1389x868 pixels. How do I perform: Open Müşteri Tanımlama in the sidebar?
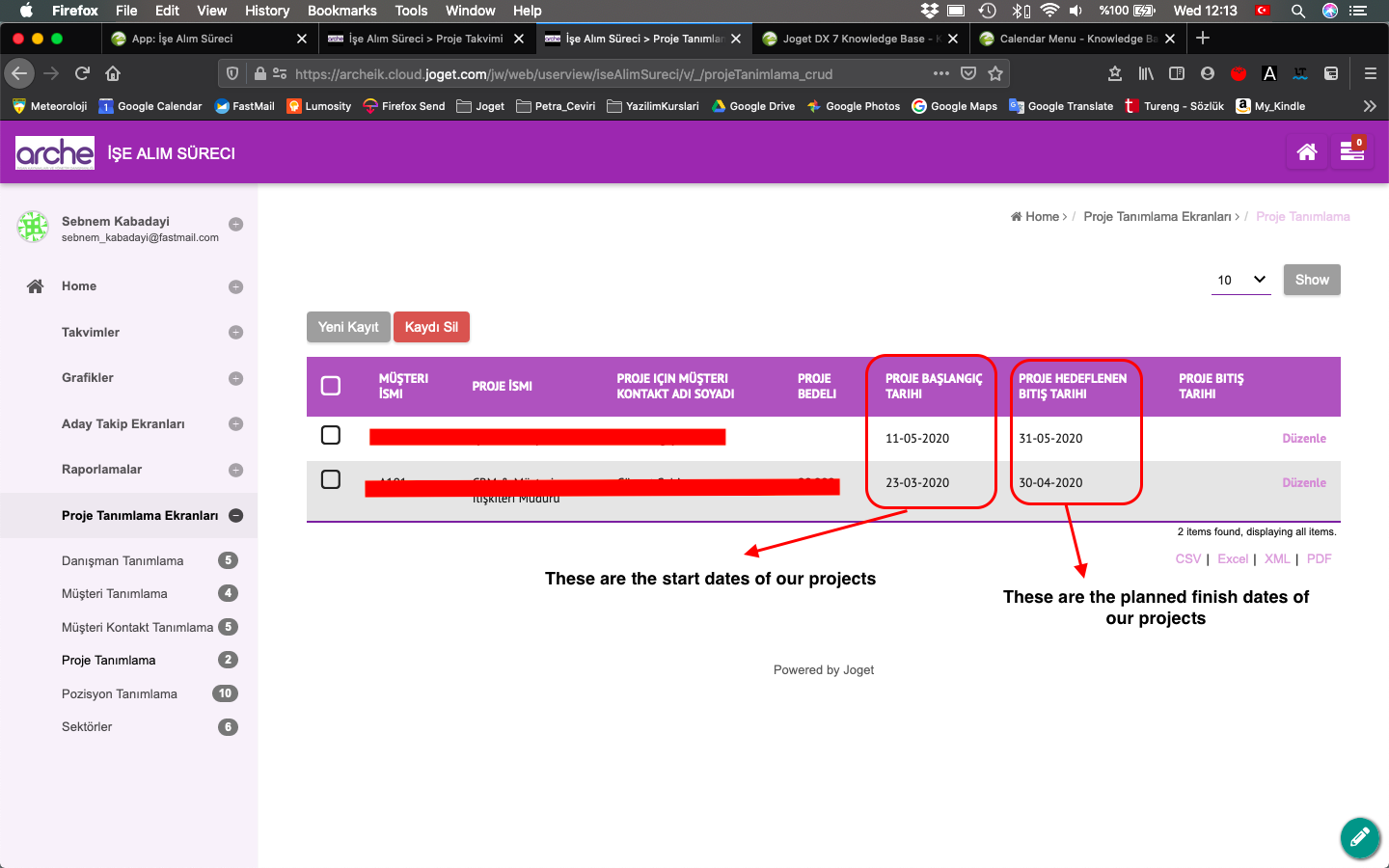115,593
